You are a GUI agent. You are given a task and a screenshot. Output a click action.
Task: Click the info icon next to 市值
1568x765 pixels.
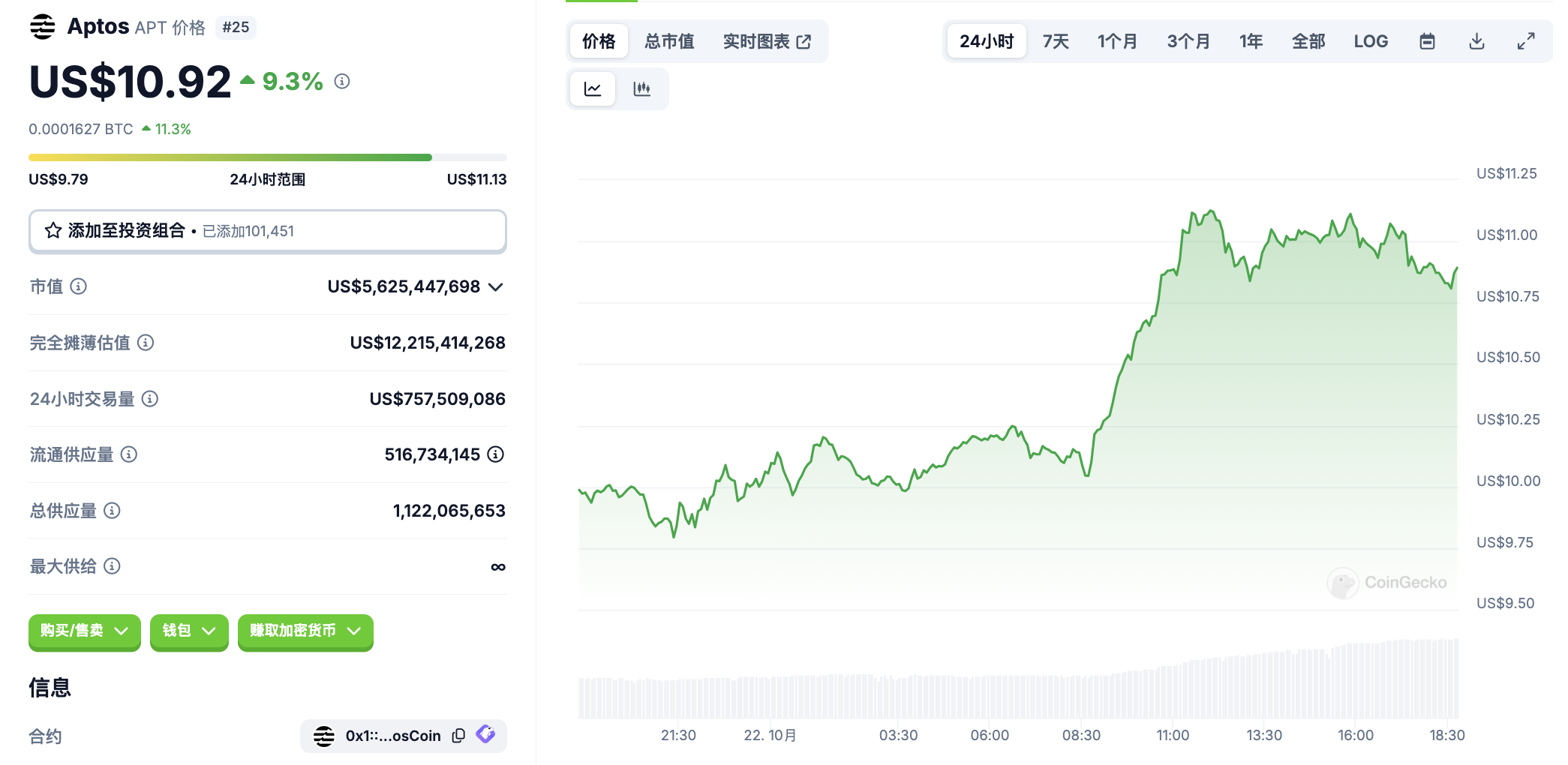tap(79, 286)
